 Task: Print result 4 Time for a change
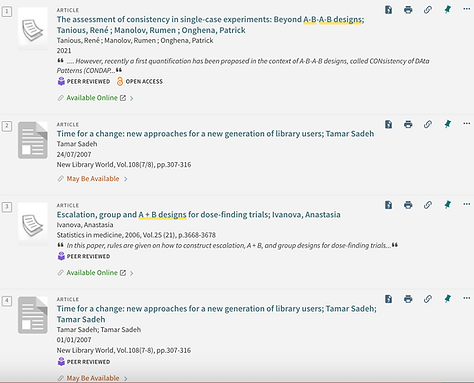(x=408, y=299)
